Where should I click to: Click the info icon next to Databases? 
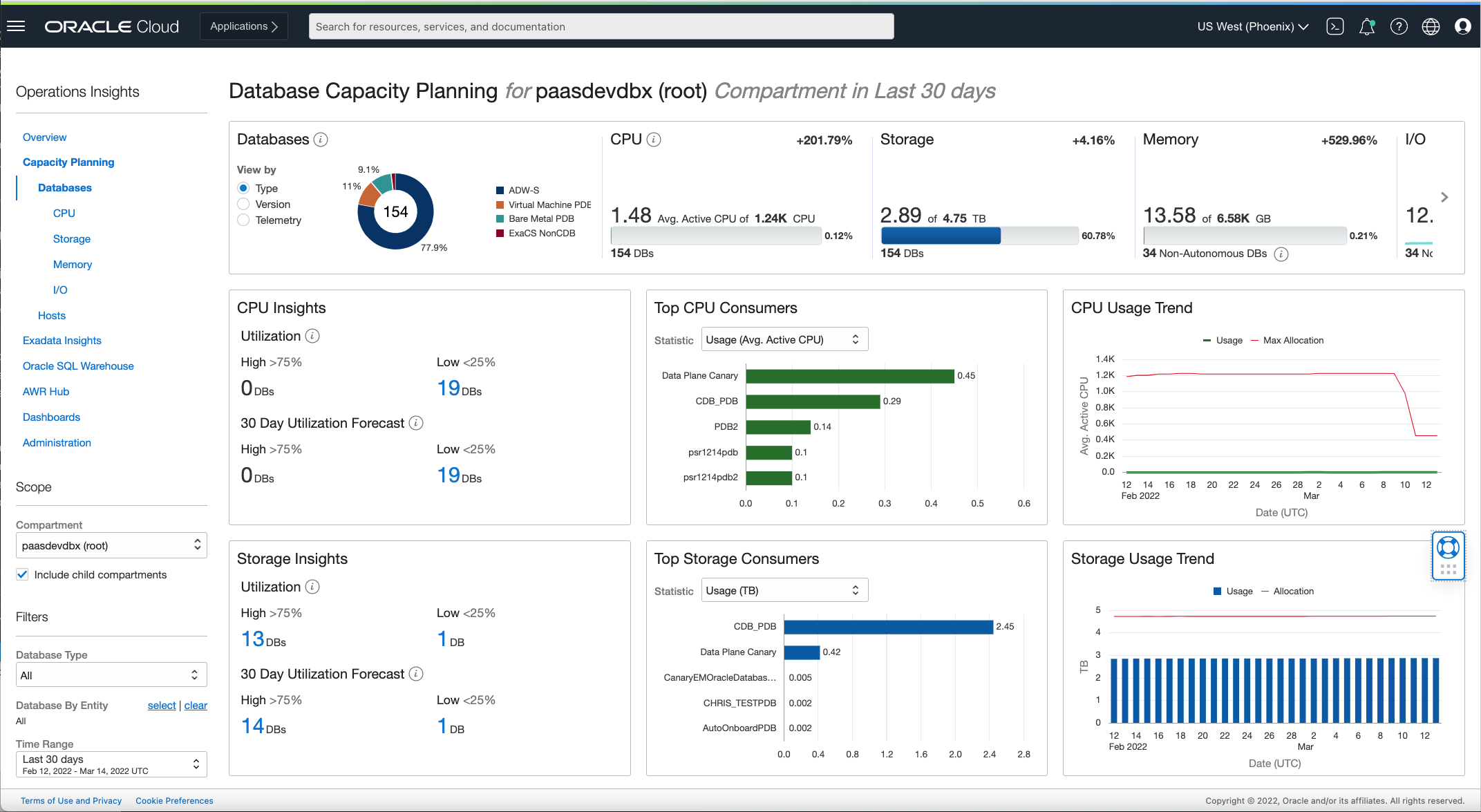click(x=321, y=140)
